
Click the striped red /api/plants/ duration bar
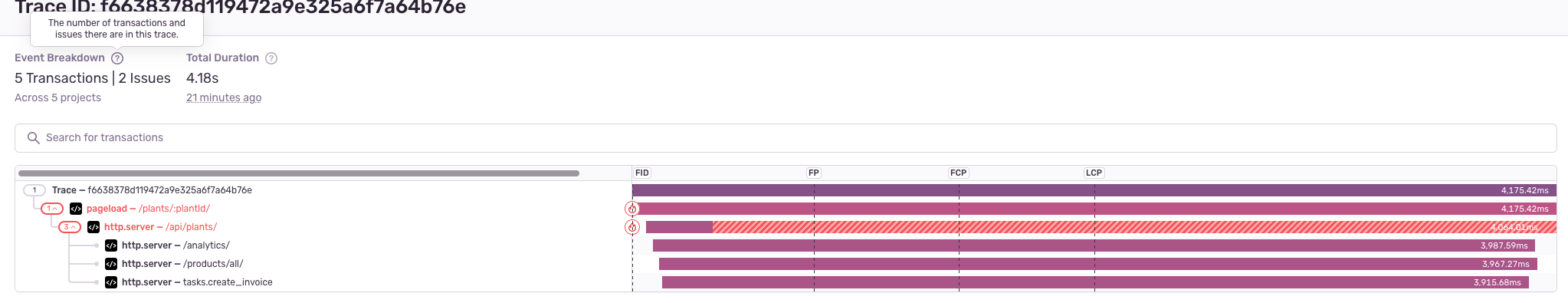point(1134,227)
